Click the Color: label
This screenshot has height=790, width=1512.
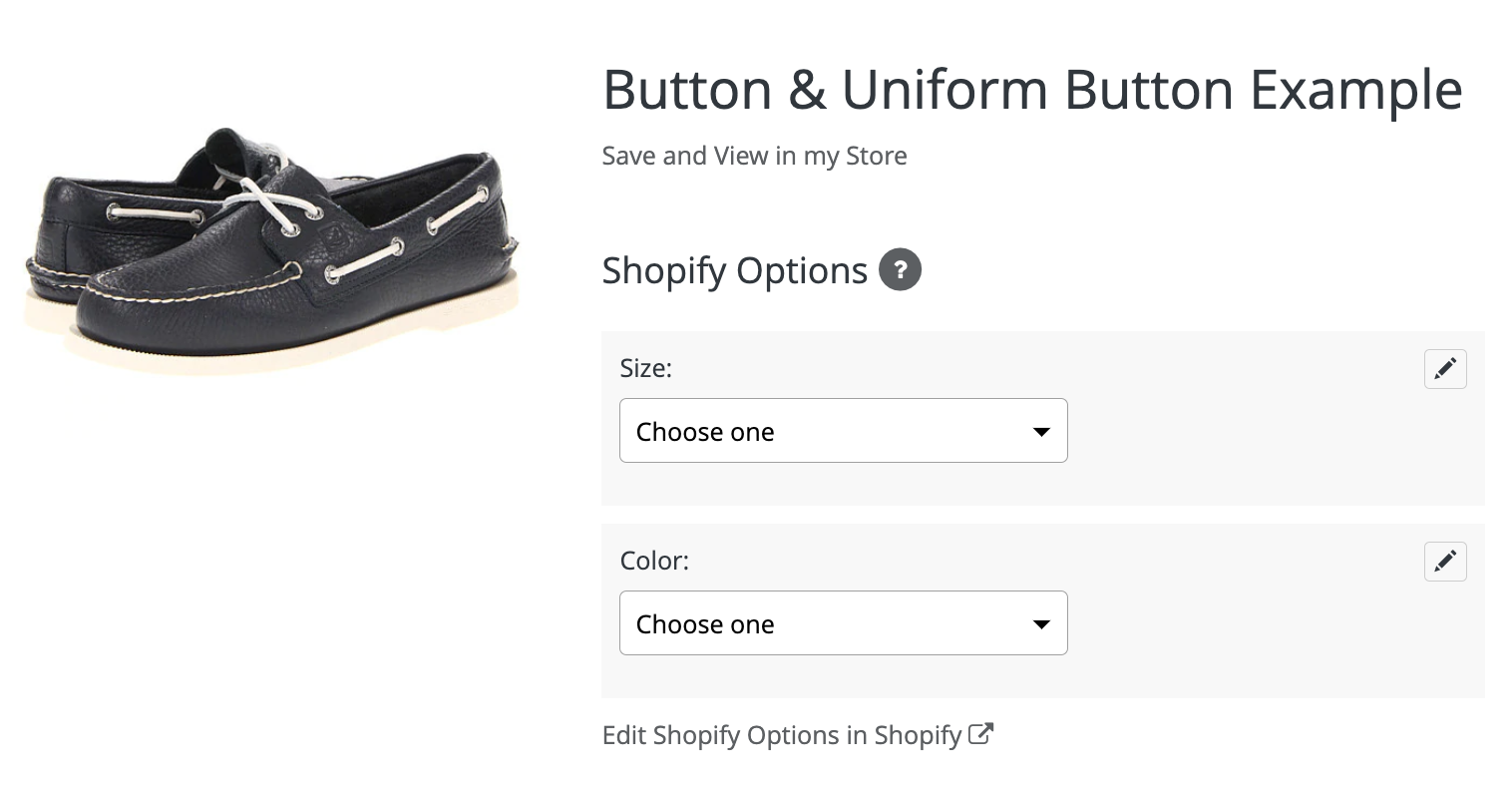click(x=654, y=561)
